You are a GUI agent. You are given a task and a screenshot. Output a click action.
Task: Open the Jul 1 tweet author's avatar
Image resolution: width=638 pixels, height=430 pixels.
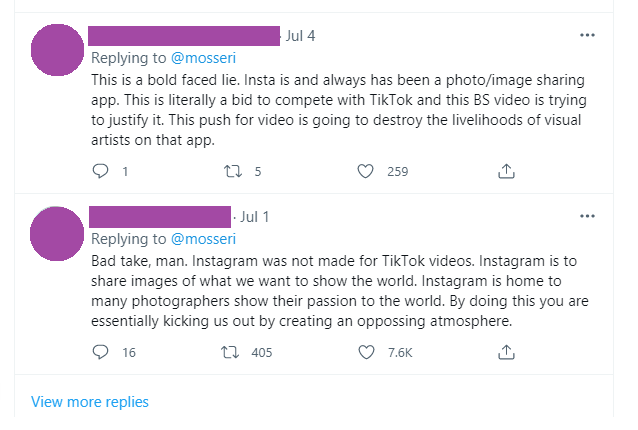pyautogui.click(x=57, y=234)
